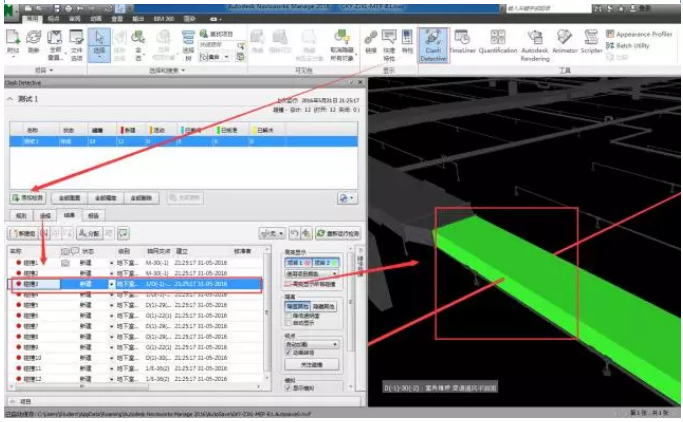This screenshot has height=422, width=683.
Task: Open Appearance Profiler
Action: [639, 34]
